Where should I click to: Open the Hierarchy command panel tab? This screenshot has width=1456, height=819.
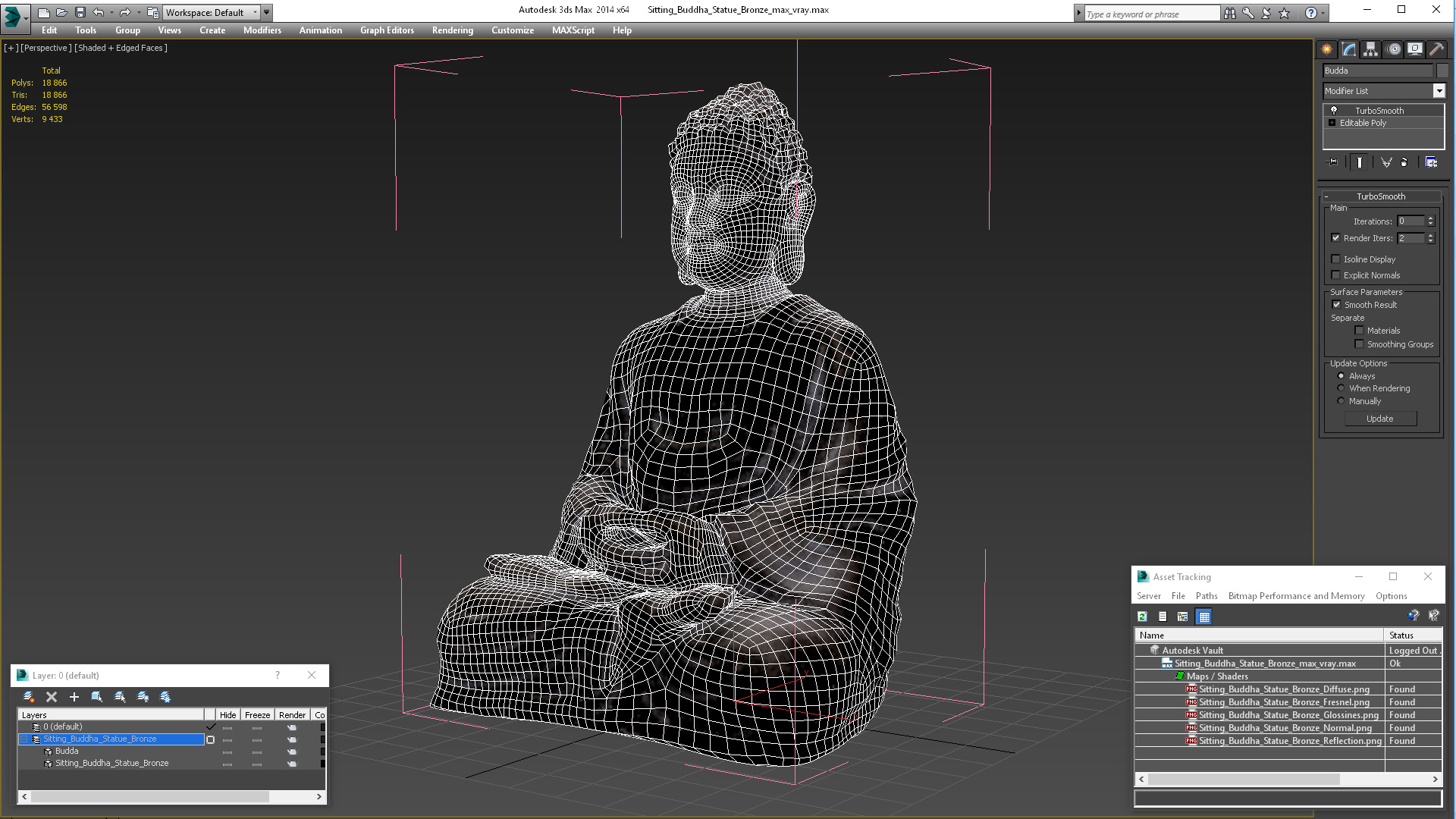1370,49
